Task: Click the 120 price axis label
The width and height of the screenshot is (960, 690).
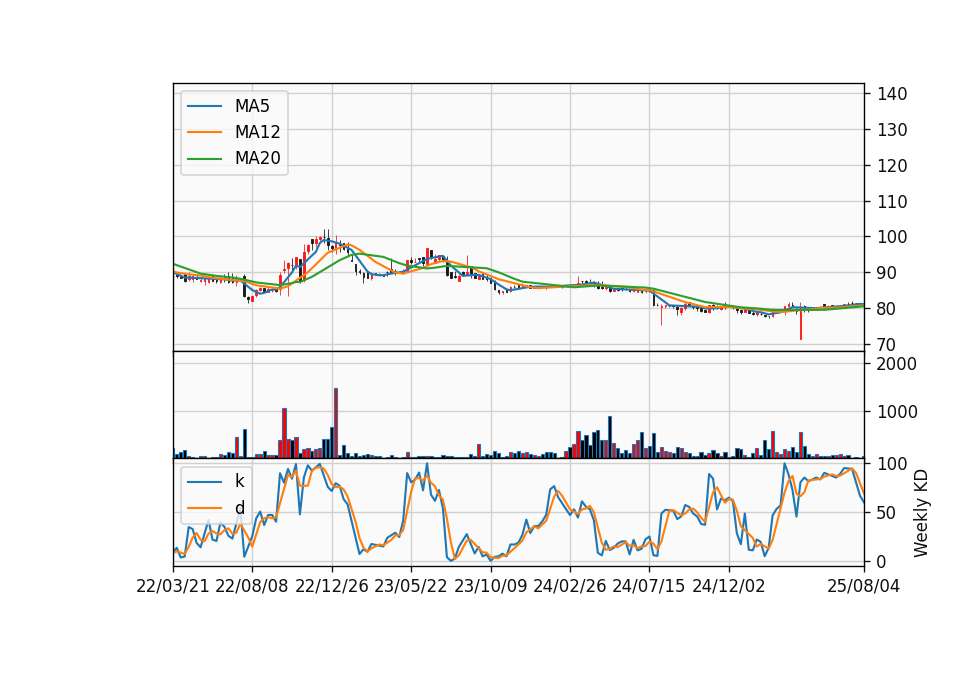Action: pos(892,166)
